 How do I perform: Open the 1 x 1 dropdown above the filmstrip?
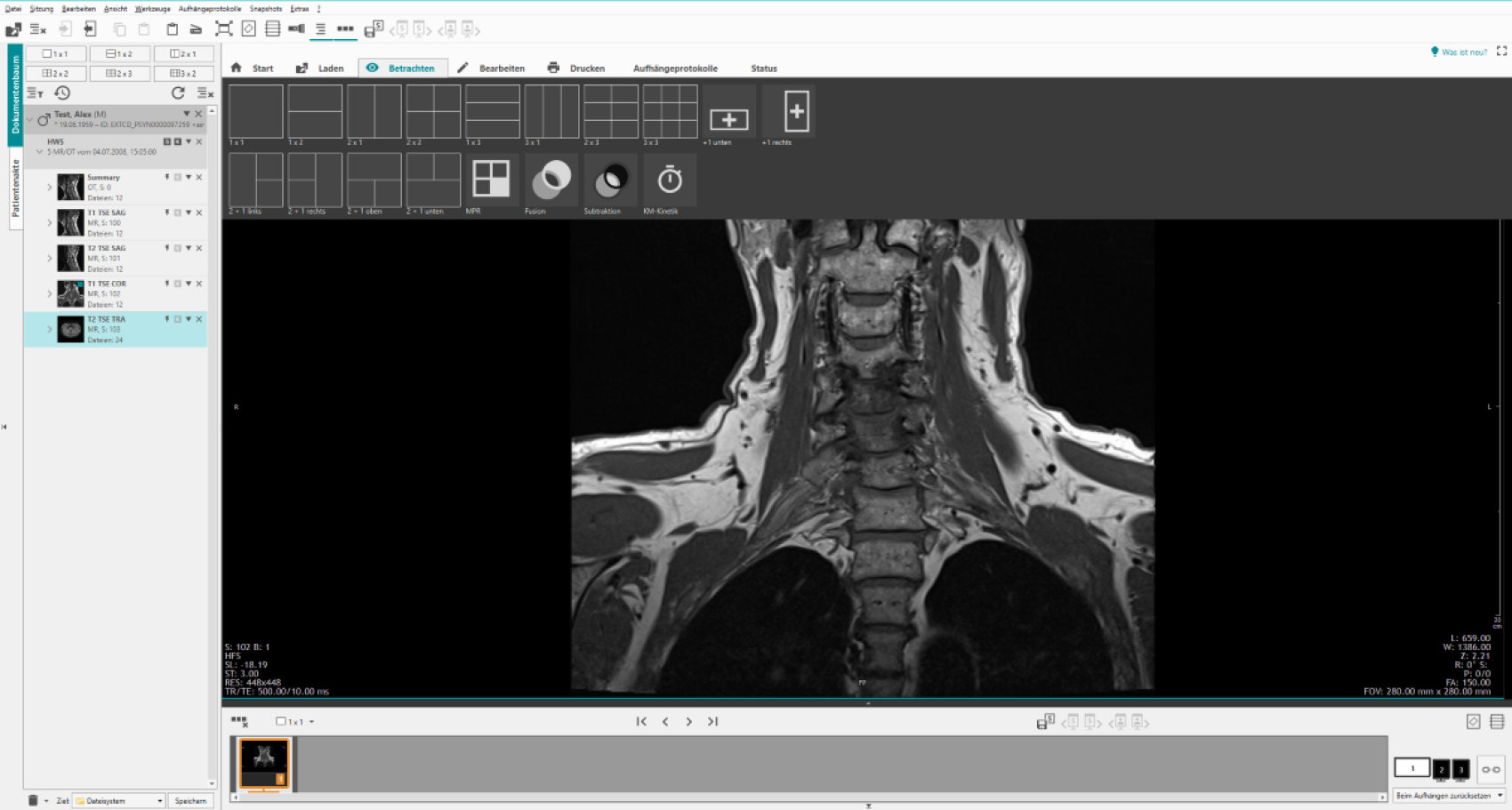[x=294, y=721]
